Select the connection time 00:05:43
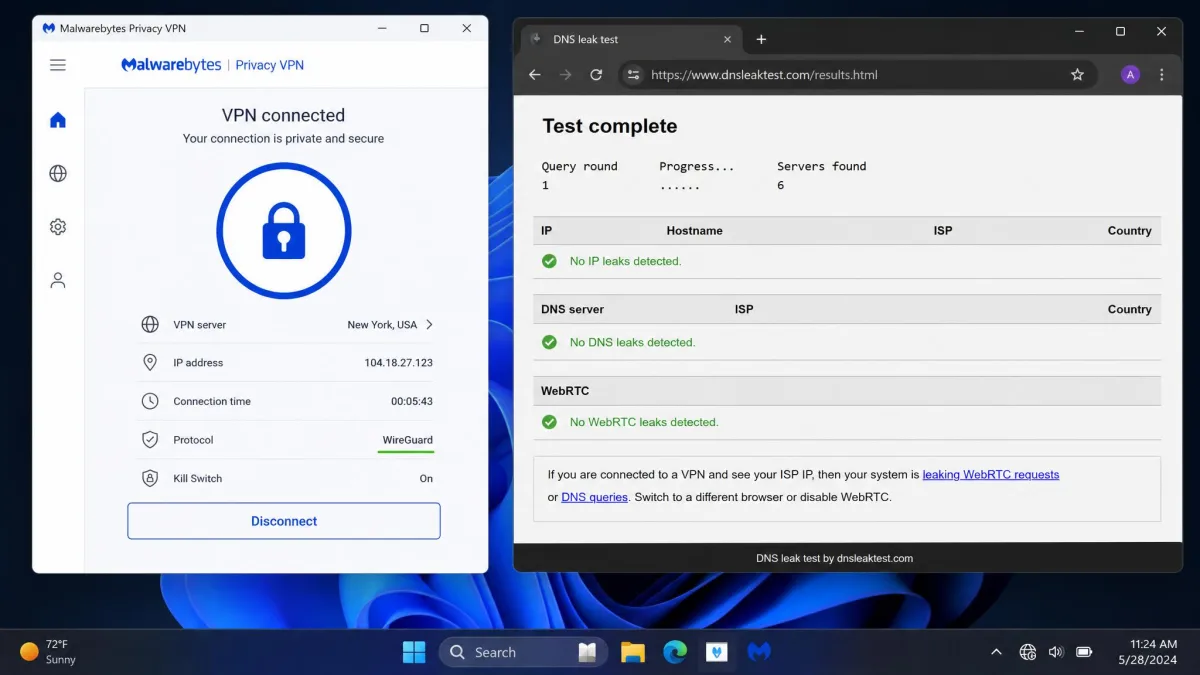Viewport: 1200px width, 675px height. (412, 401)
